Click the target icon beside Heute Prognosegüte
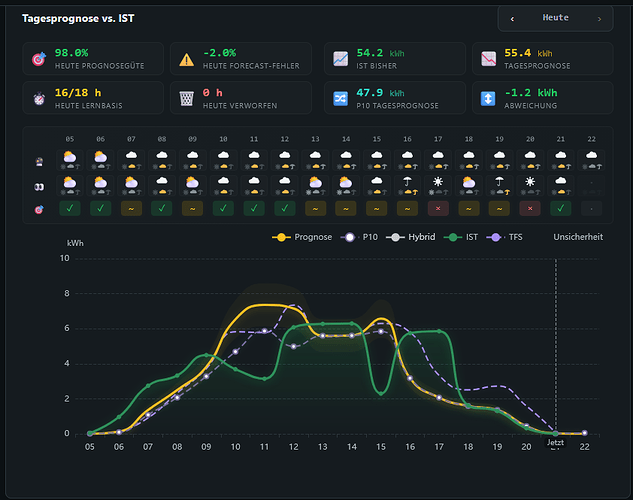Viewport: 633px width, 500px height. coord(39,59)
